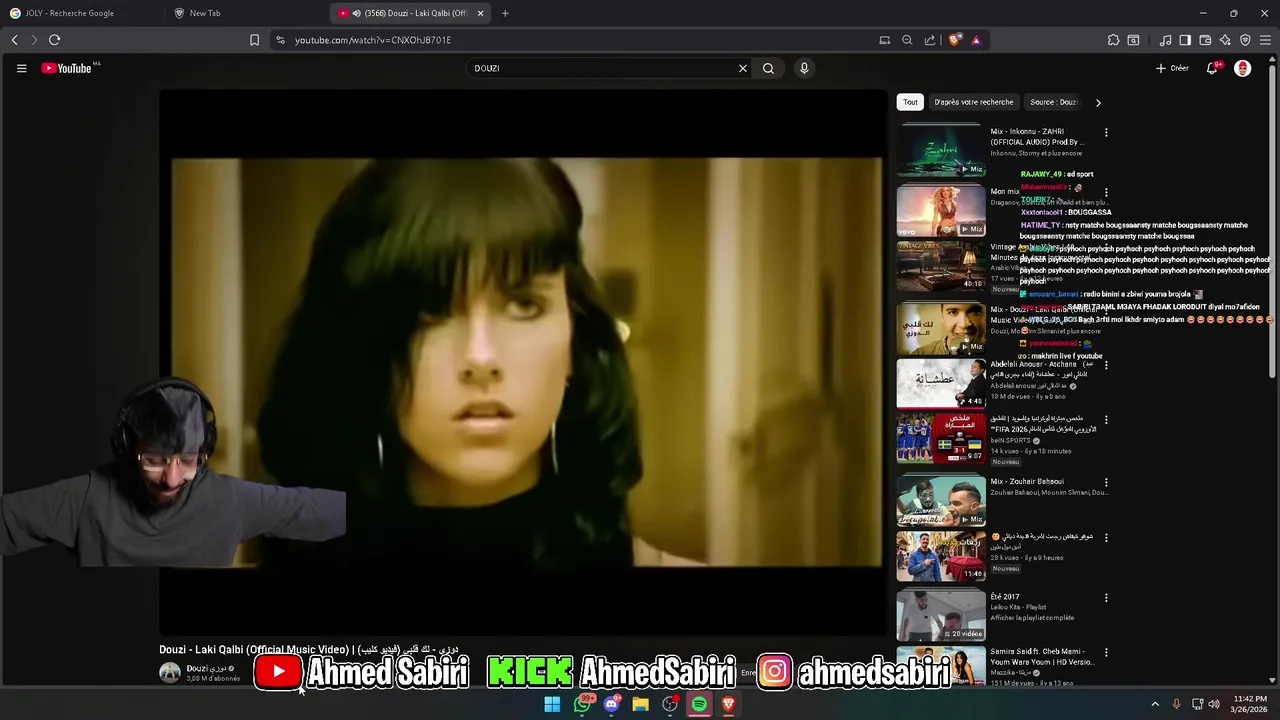Image resolution: width=1280 pixels, height=720 pixels.
Task: Show hidden system tray icons chevron
Action: coord(1155,704)
